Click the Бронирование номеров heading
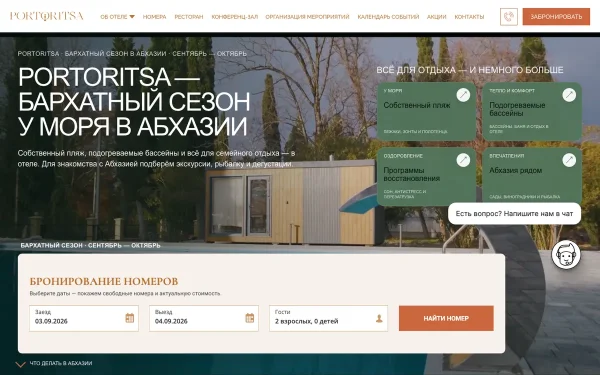Image resolution: width=600 pixels, height=375 pixels. 104,281
